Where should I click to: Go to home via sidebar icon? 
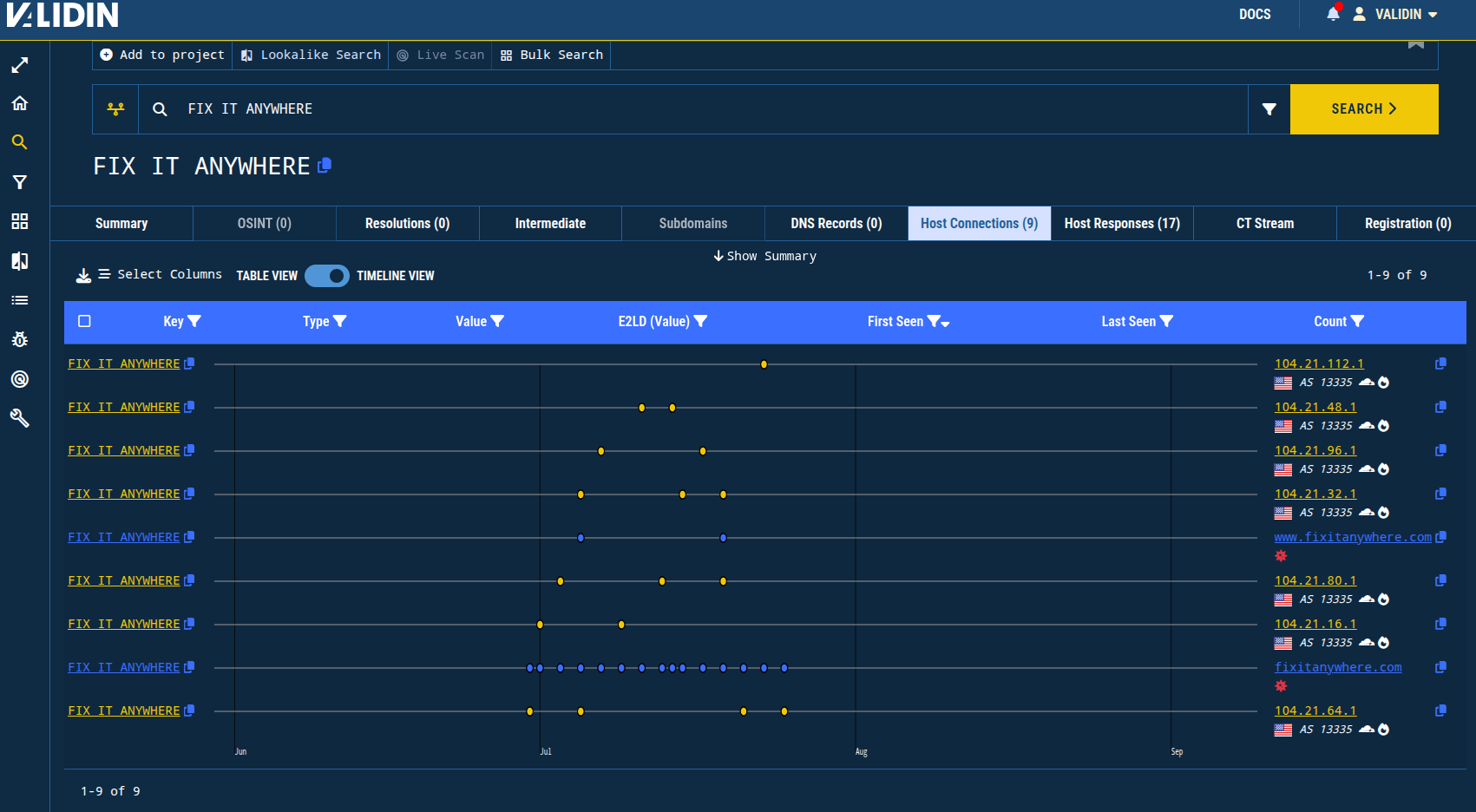click(x=20, y=103)
